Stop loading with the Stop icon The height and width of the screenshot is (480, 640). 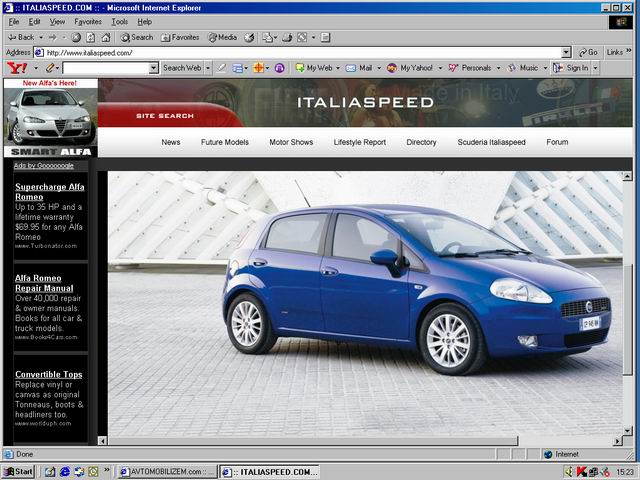[76, 38]
